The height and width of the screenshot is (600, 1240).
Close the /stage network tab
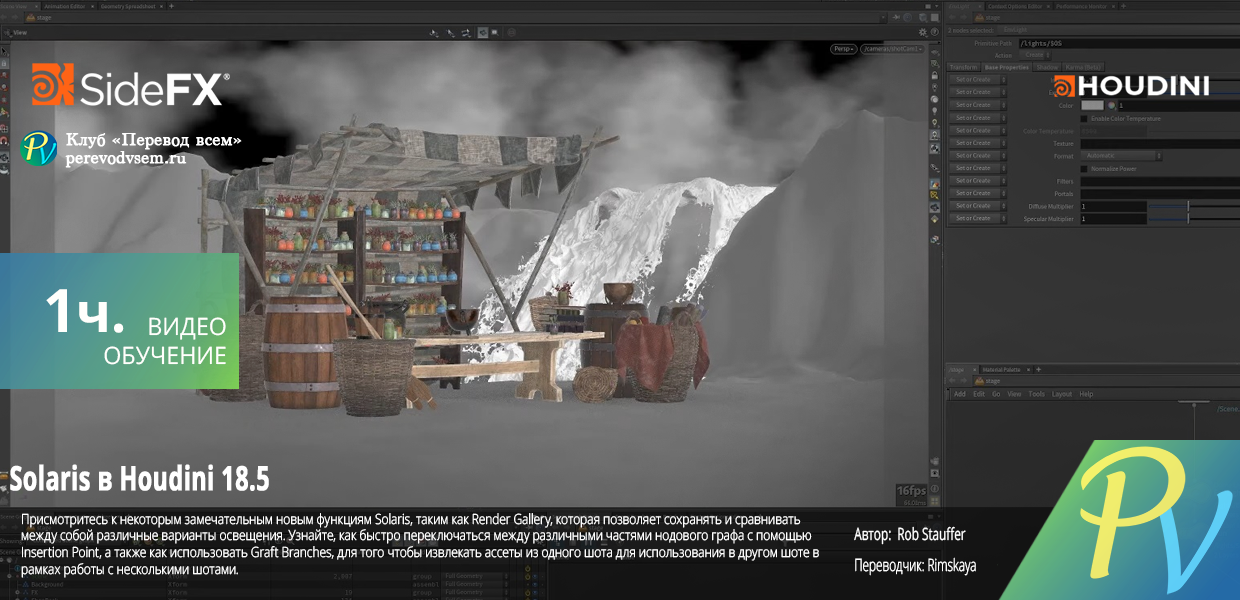click(973, 370)
